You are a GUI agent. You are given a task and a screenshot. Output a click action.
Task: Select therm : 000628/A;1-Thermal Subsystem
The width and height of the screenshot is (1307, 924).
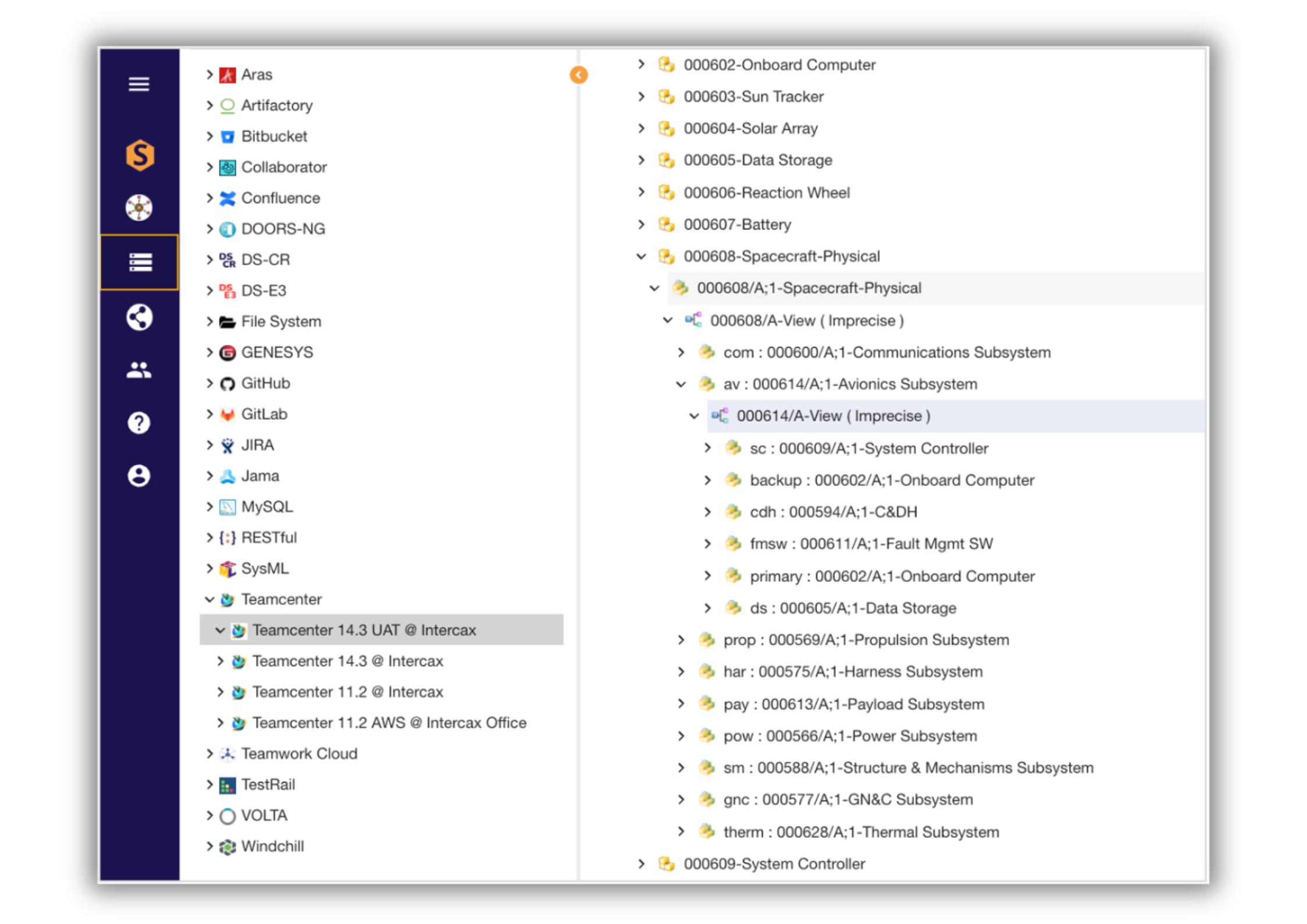click(860, 832)
